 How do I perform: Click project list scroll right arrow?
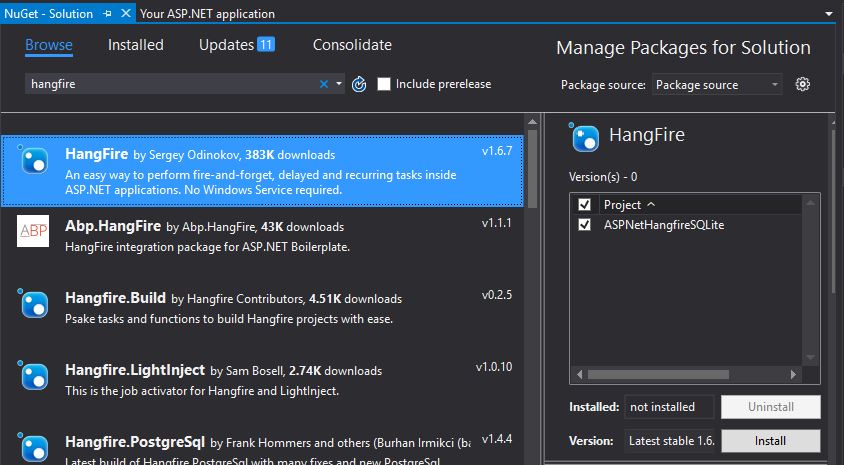coord(793,374)
